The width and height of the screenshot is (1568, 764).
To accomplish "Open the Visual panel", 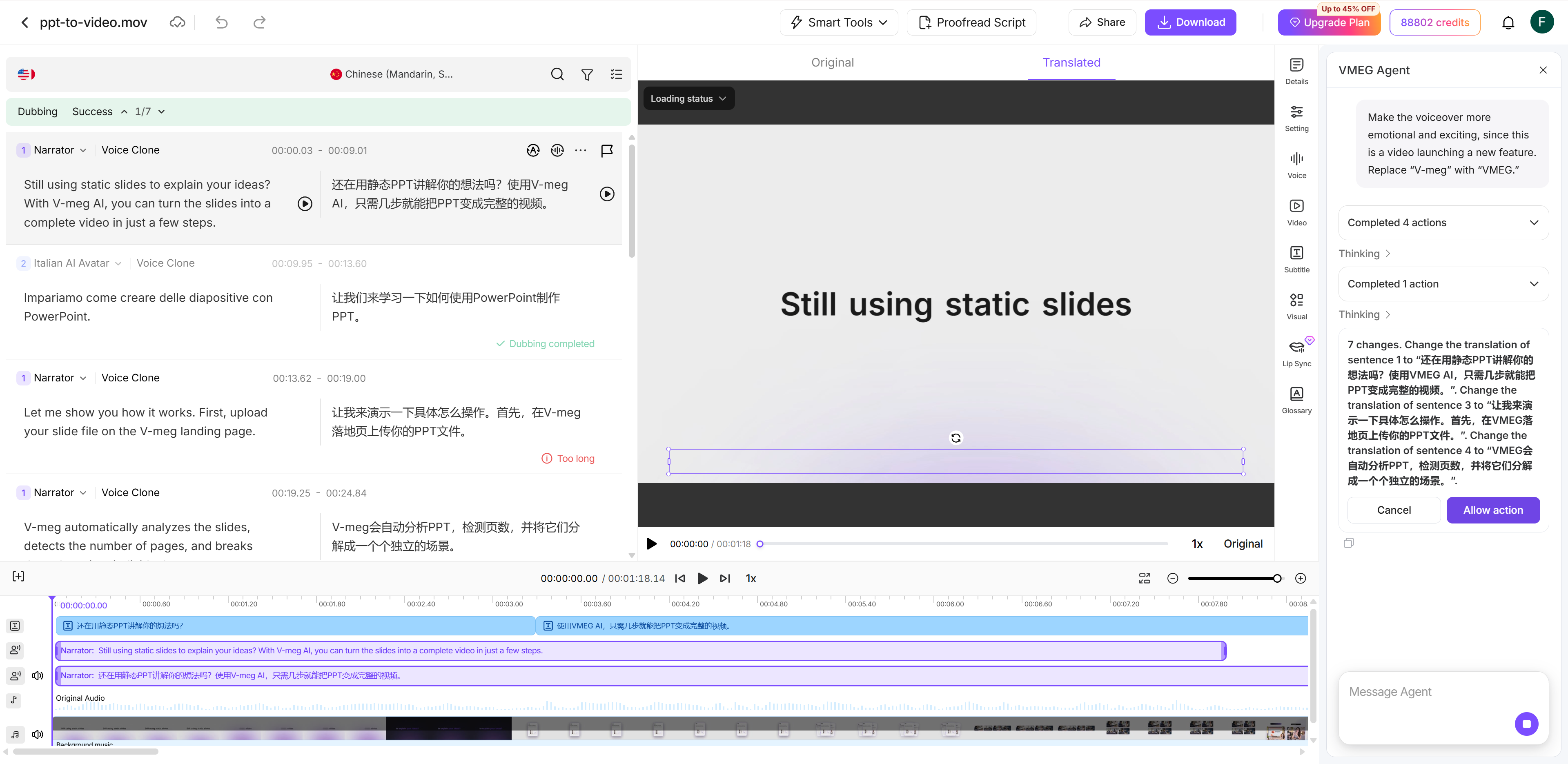I will click(x=1296, y=306).
